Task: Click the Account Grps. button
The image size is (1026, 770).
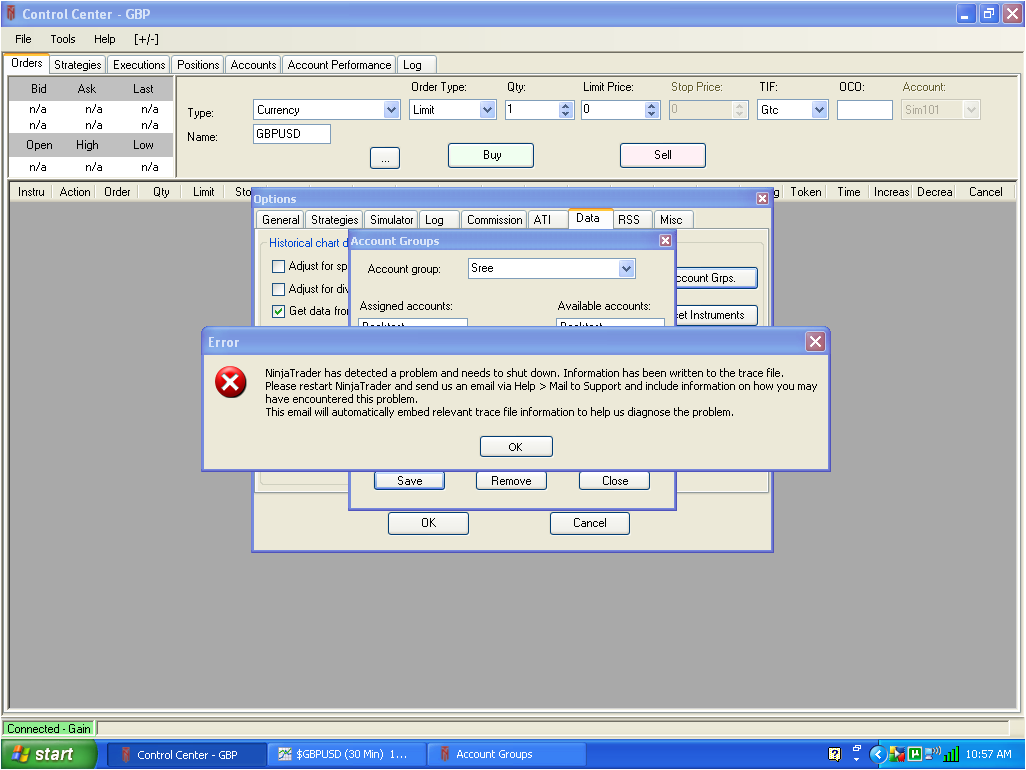Action: 716,278
